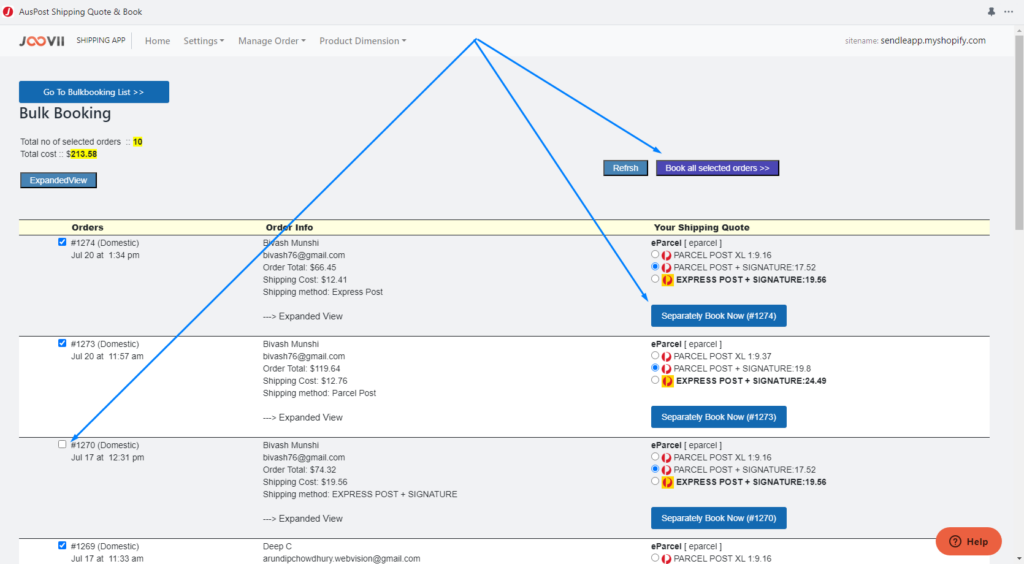This screenshot has width=1024, height=564.
Task: Click the SHIPPING APP label
Action: pos(101,40)
